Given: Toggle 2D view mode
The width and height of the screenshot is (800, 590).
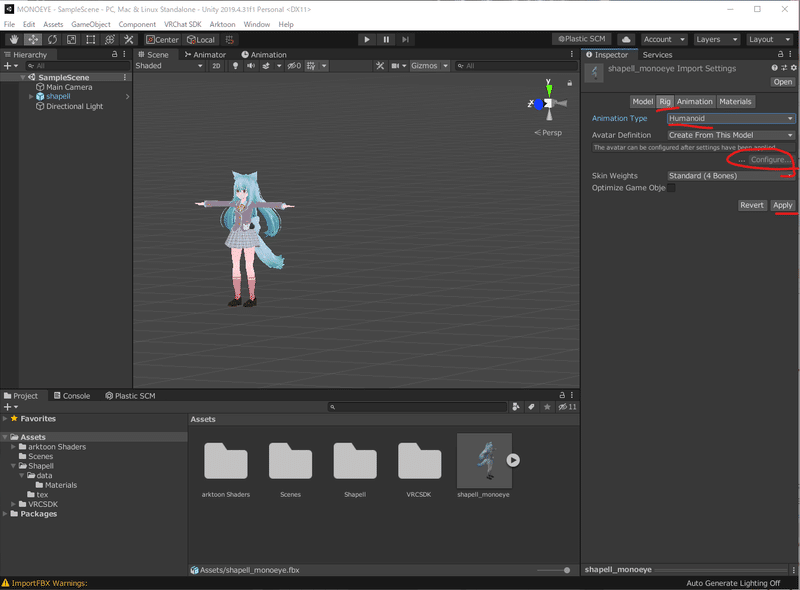Looking at the screenshot, I should tap(216, 66).
